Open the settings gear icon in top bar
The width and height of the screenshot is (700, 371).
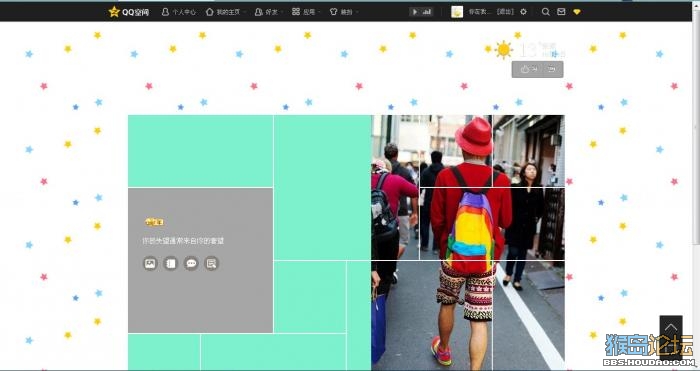pos(524,12)
